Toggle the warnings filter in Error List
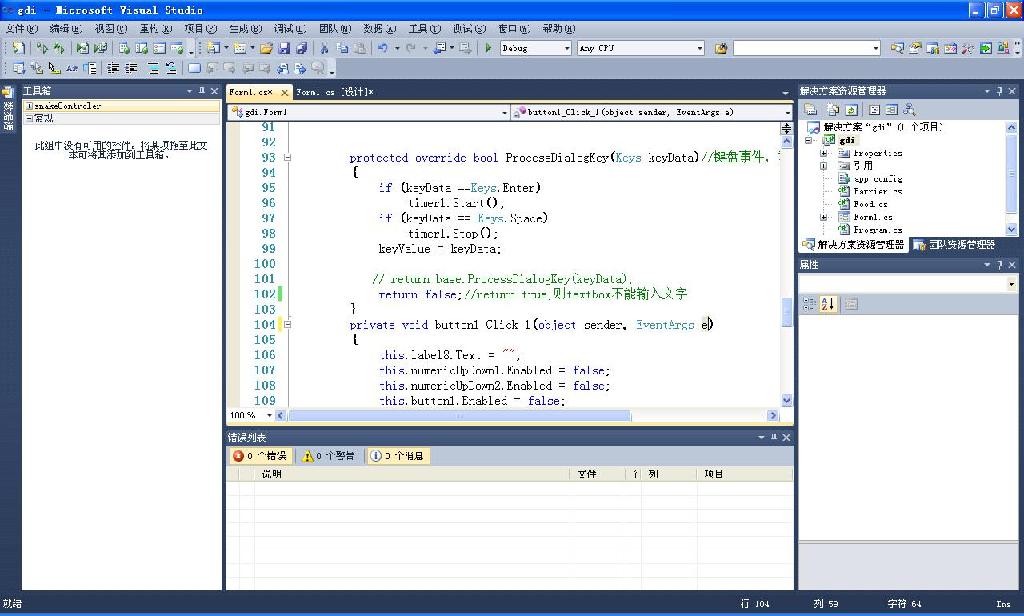 point(329,456)
